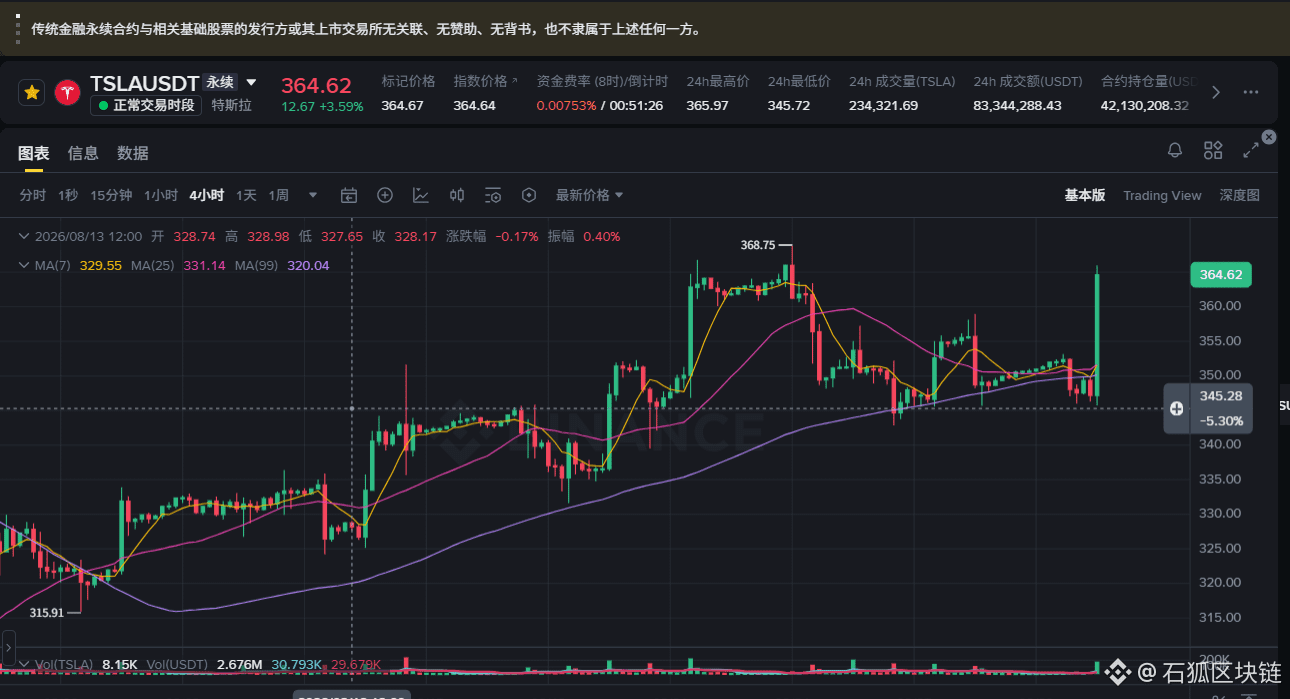This screenshot has width=1290, height=699.
Task: Click the 永续 perpetual contract tag
Action: [x=219, y=82]
